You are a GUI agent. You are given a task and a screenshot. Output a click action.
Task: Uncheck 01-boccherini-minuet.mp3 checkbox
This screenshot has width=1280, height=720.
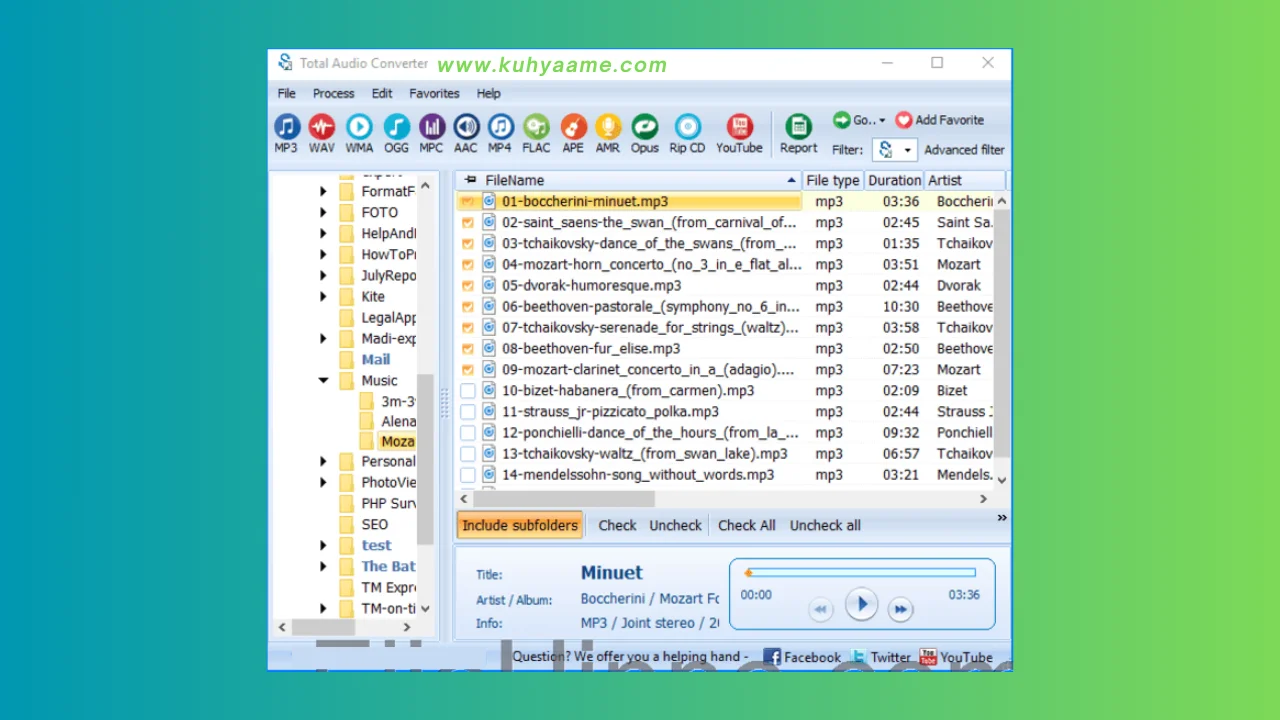click(467, 201)
